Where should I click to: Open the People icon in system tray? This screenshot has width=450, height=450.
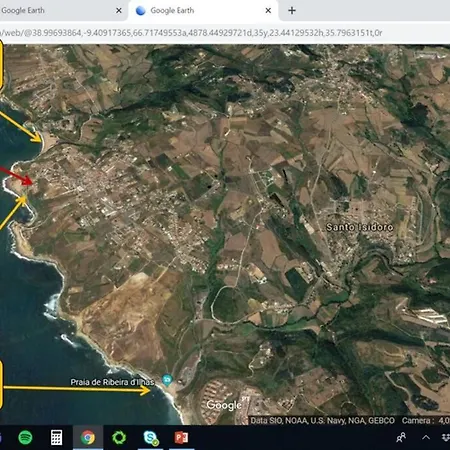[x=401, y=437]
